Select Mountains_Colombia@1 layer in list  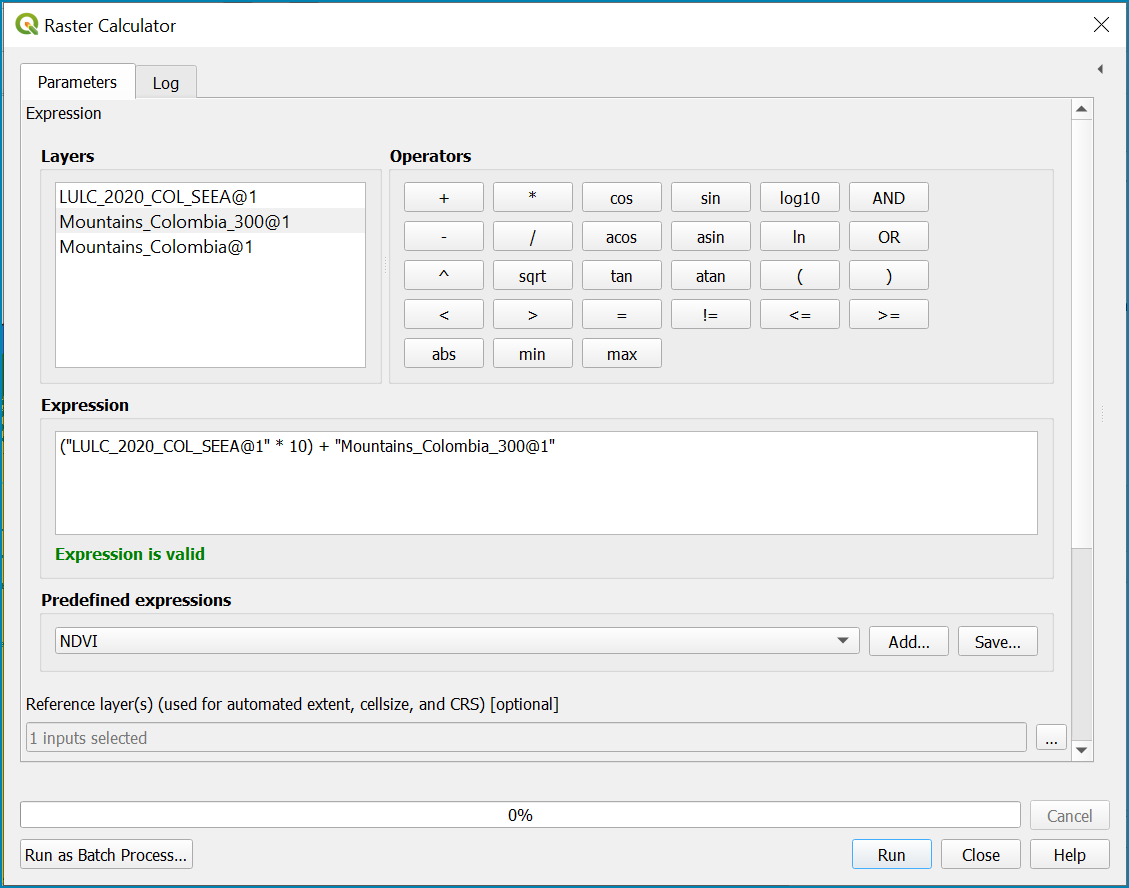click(x=210, y=247)
